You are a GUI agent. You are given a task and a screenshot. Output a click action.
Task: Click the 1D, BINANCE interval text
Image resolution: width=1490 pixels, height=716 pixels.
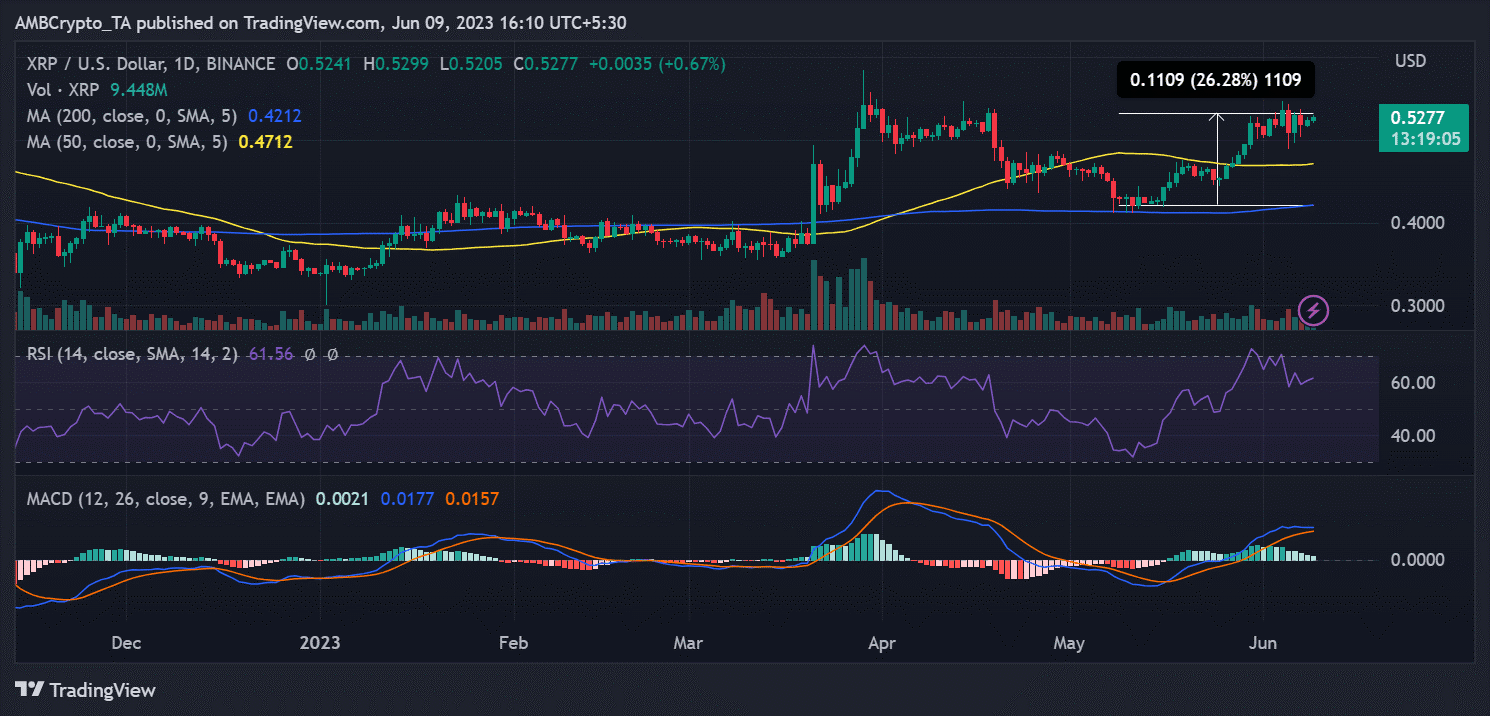click(x=237, y=64)
